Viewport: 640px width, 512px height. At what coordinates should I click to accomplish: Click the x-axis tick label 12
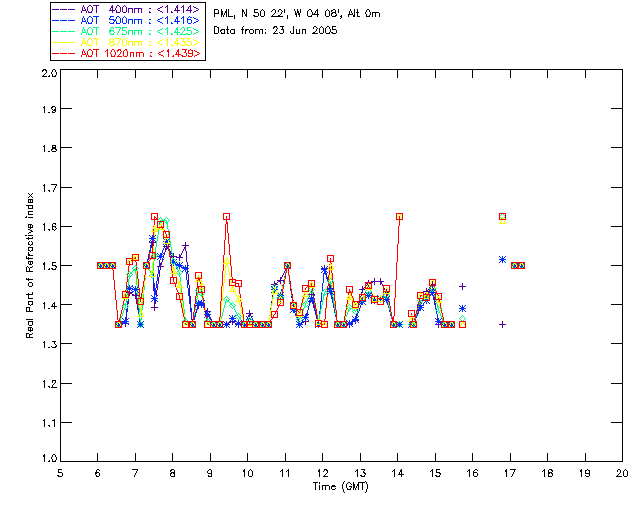coord(322,473)
